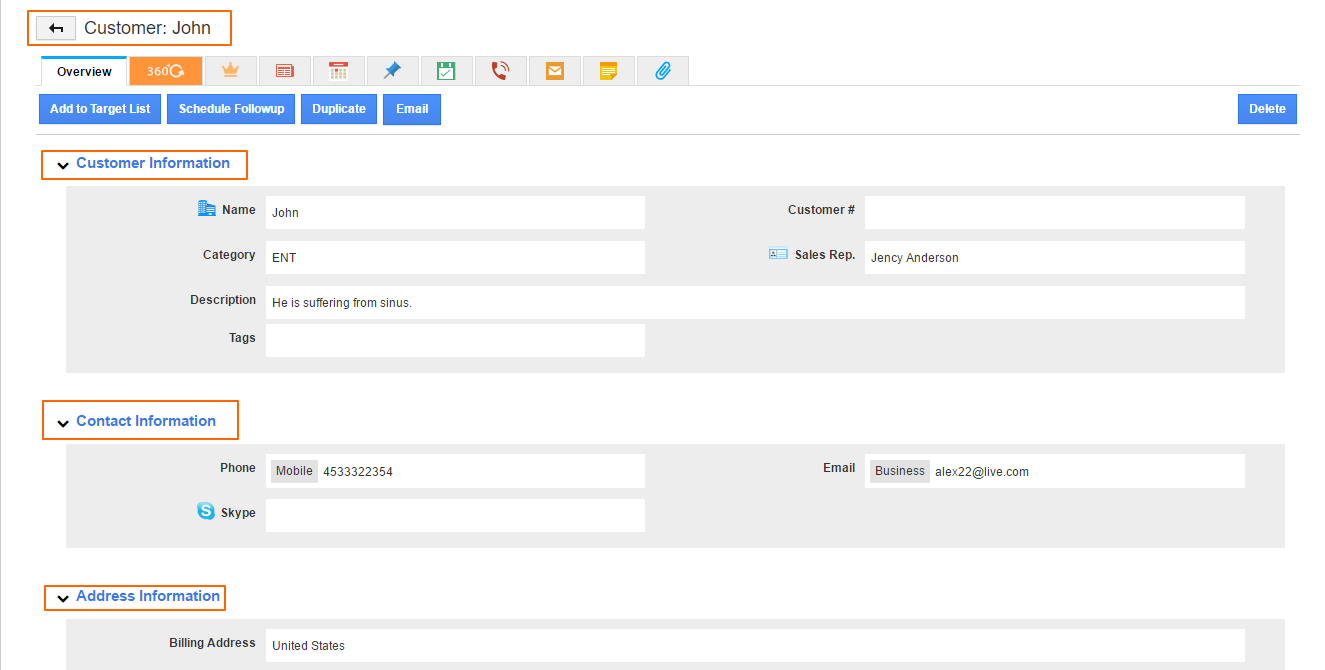Duplicate this customer record

[x=339, y=109]
